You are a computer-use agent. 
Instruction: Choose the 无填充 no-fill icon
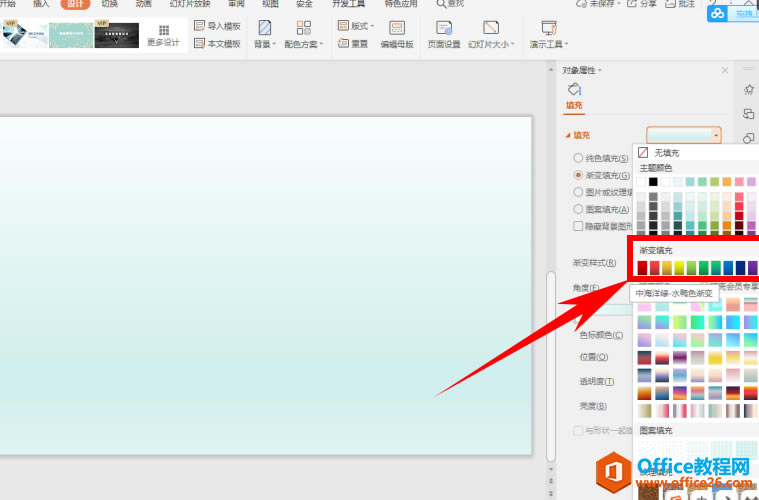pyautogui.click(x=643, y=152)
